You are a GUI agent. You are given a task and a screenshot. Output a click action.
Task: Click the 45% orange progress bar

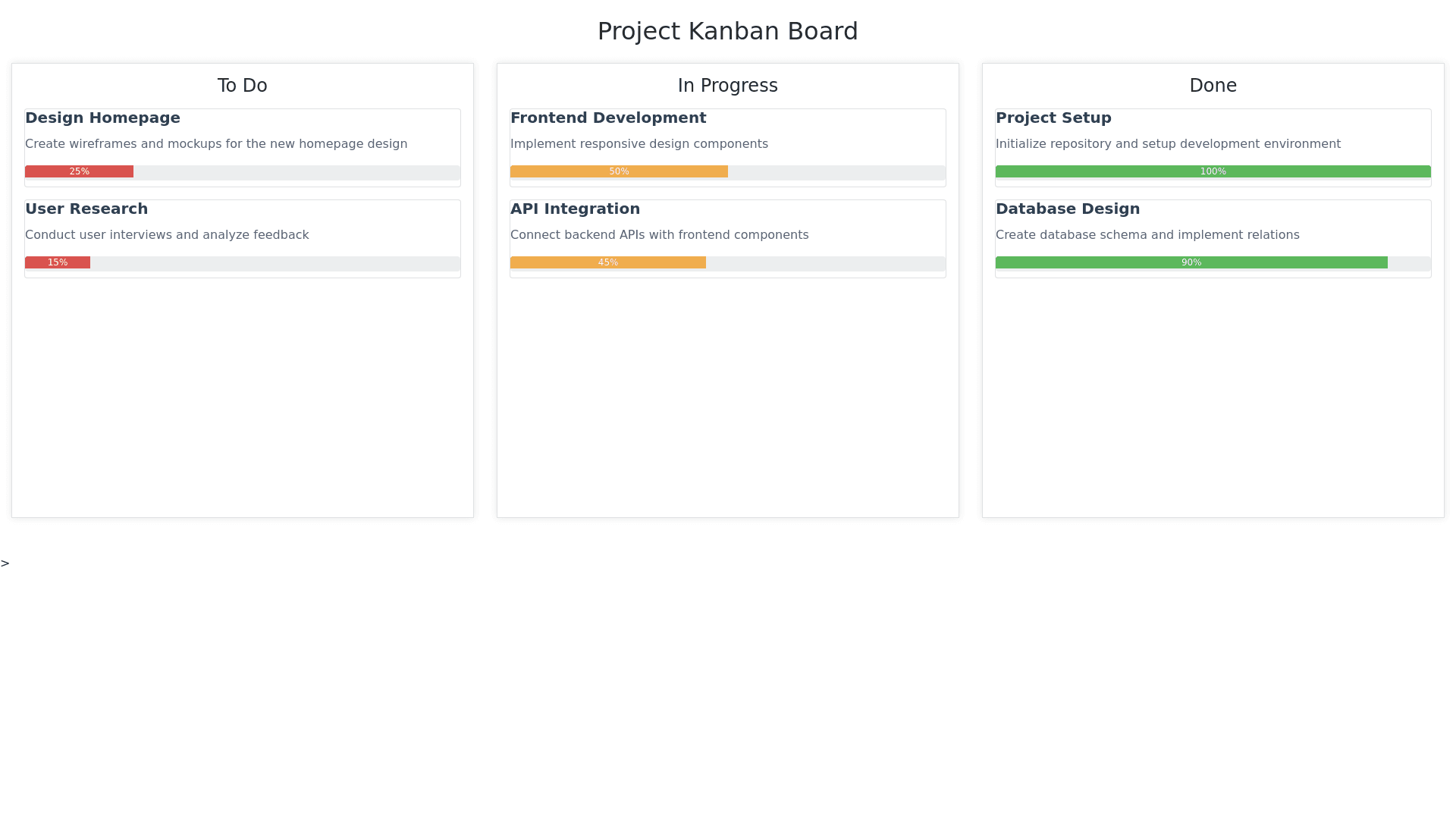pos(607,263)
